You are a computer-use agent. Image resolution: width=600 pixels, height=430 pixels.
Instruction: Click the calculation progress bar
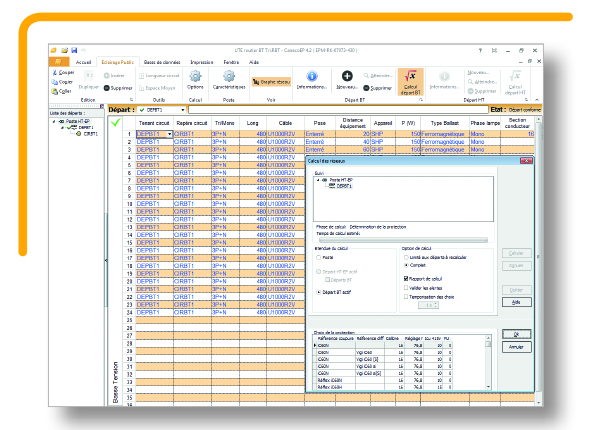[403, 240]
